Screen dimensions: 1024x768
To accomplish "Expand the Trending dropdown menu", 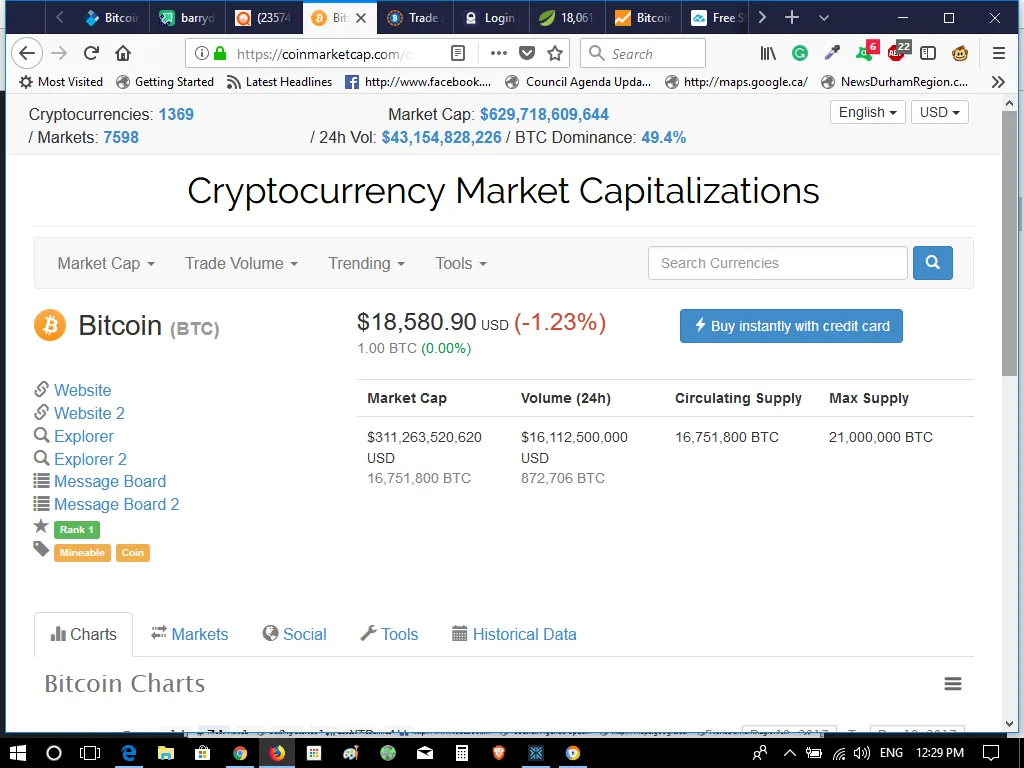I will pos(366,263).
